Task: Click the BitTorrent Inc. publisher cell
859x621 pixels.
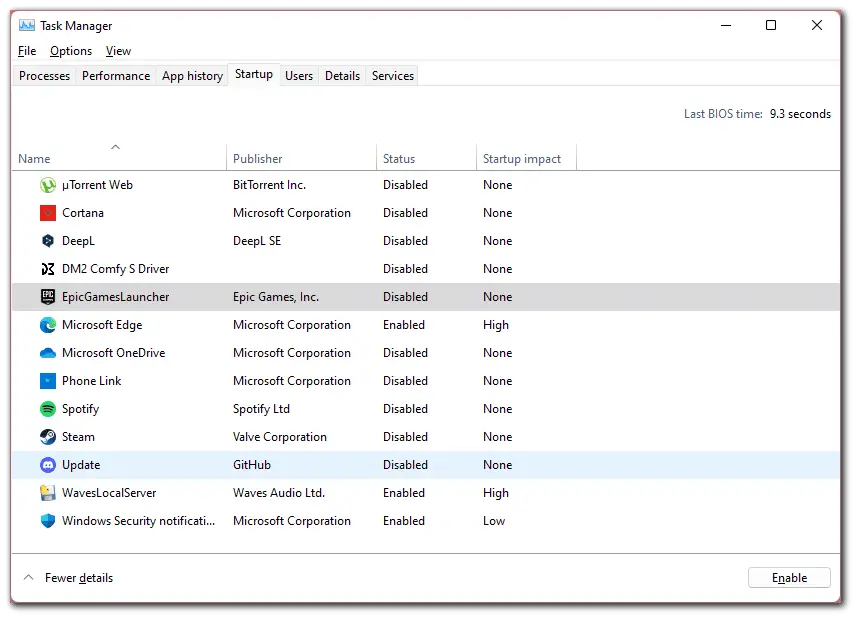Action: [x=270, y=185]
